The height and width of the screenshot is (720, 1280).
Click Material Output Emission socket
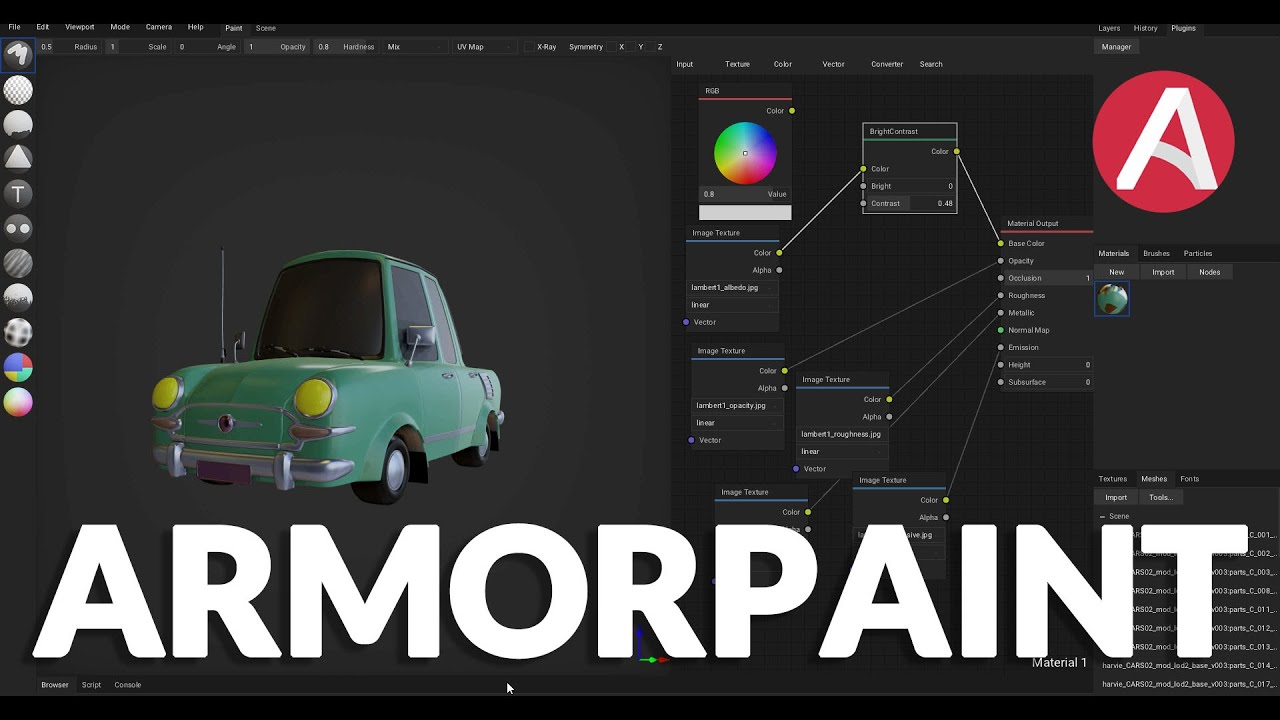click(x=1000, y=347)
